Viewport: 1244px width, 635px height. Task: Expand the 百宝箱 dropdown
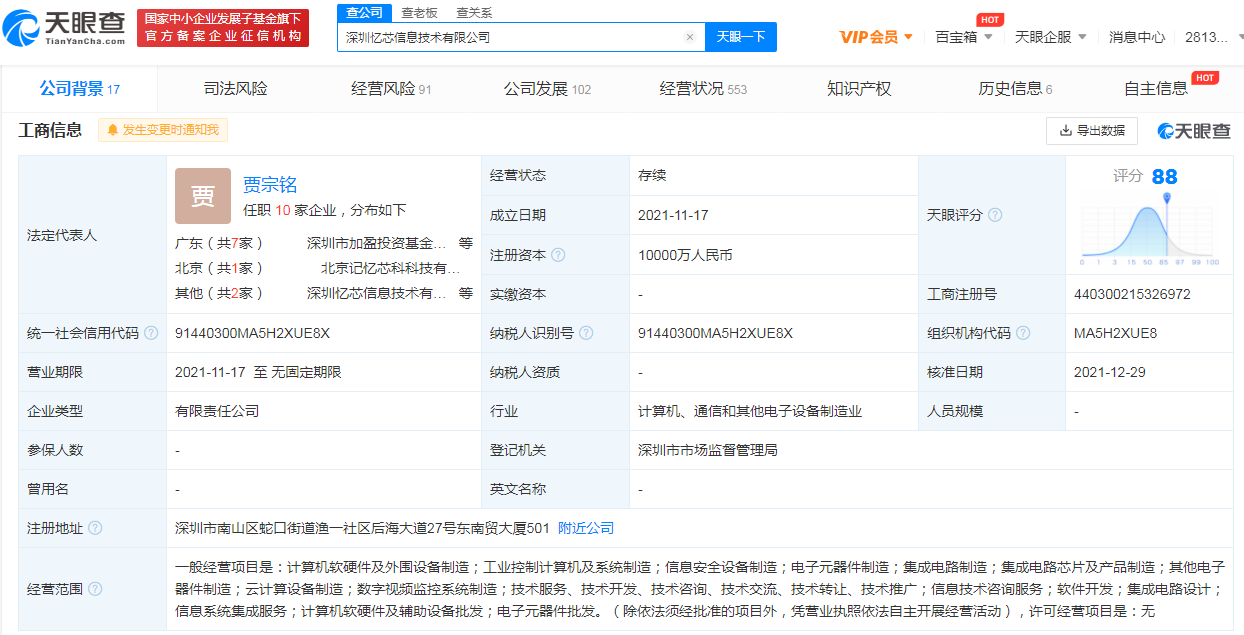[x=964, y=37]
